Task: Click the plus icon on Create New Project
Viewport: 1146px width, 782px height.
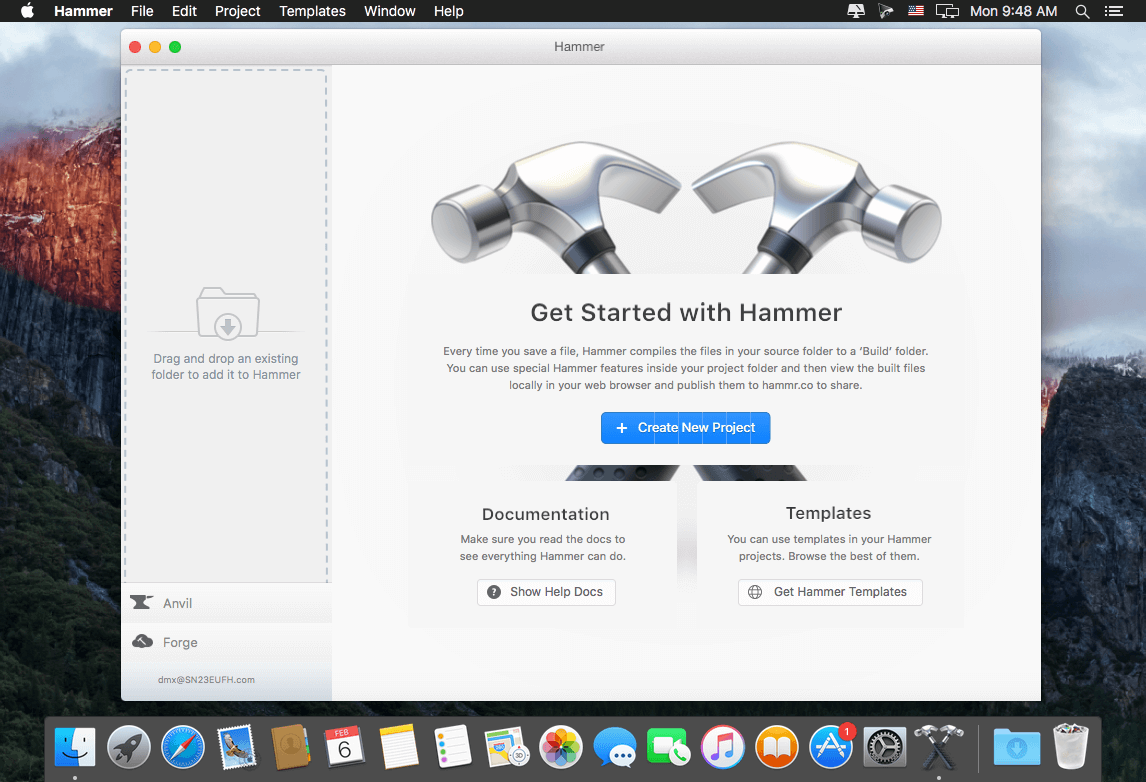Action: (x=621, y=428)
